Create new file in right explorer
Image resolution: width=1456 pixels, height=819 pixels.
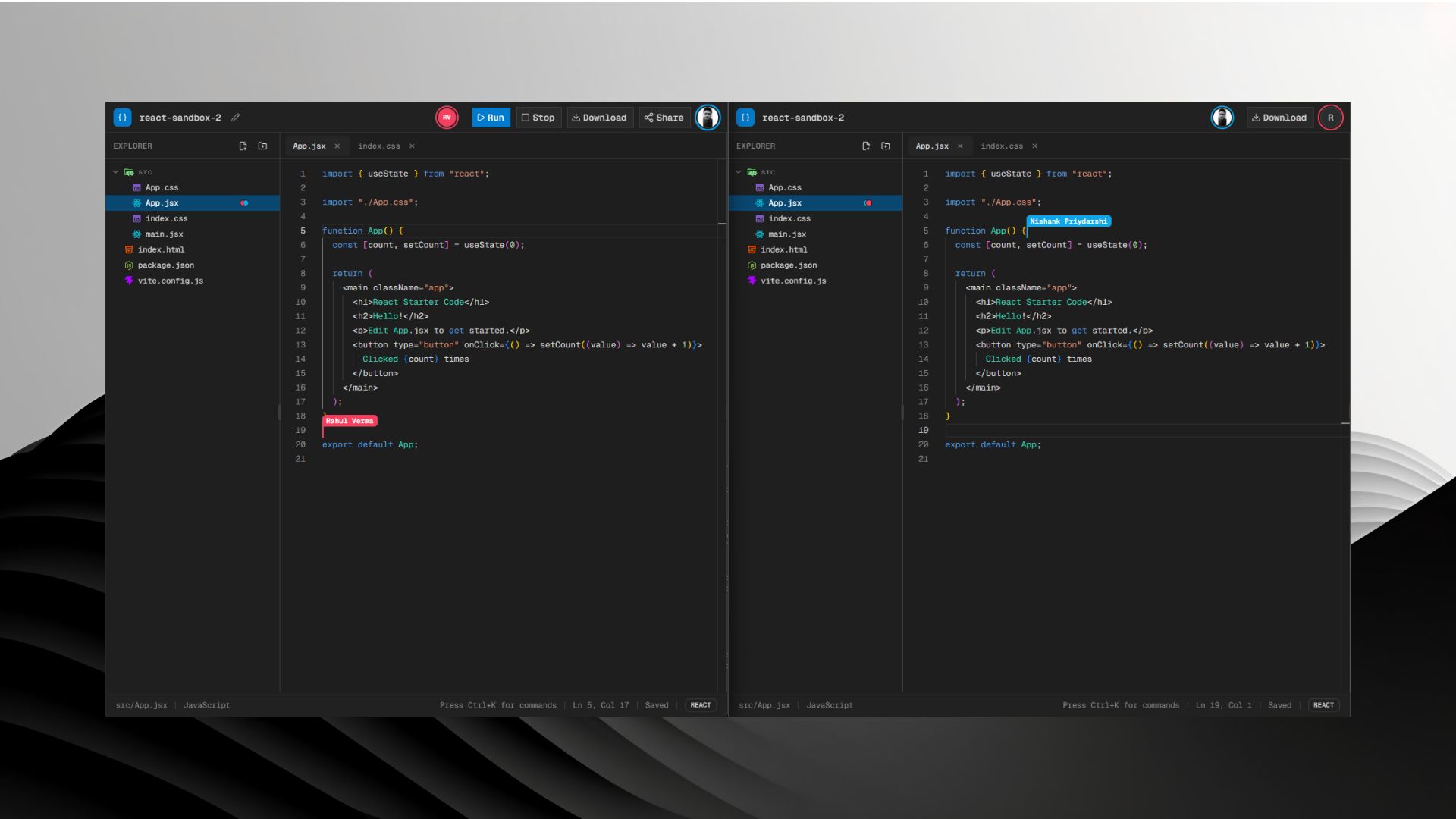coord(866,146)
